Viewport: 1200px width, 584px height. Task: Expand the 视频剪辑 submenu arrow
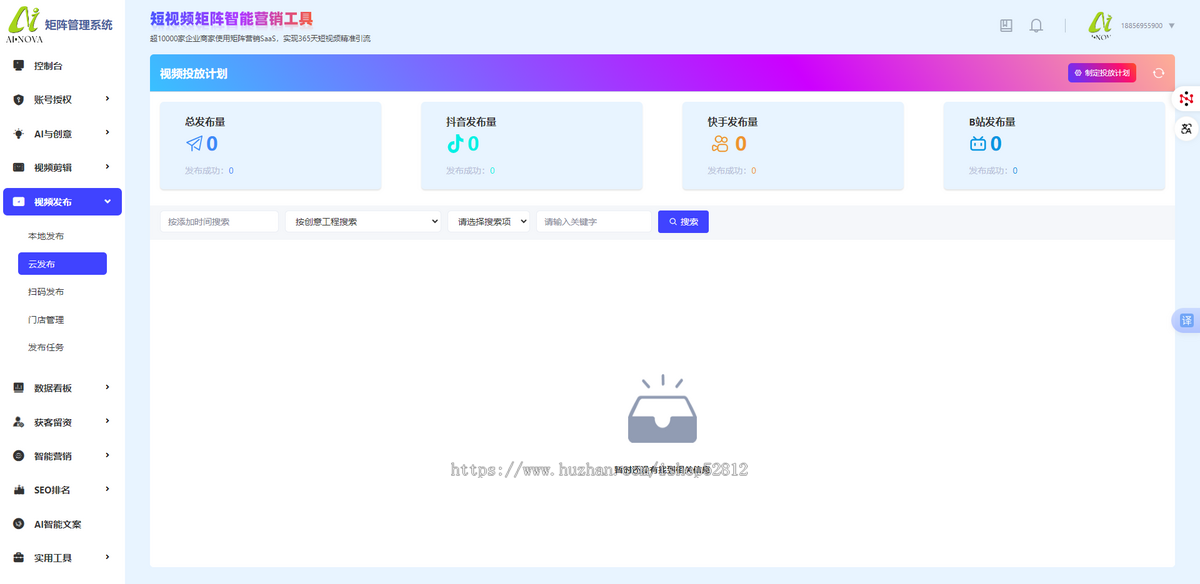pos(107,167)
